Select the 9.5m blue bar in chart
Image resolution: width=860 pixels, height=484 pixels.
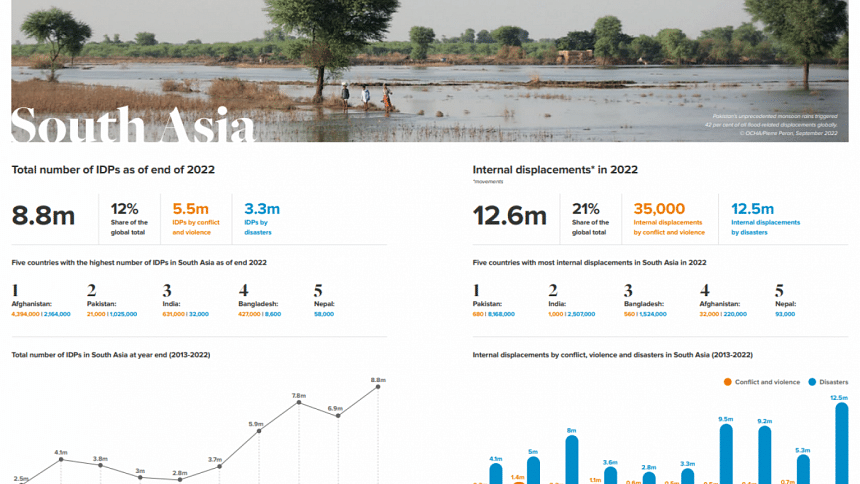pyautogui.click(x=726, y=454)
